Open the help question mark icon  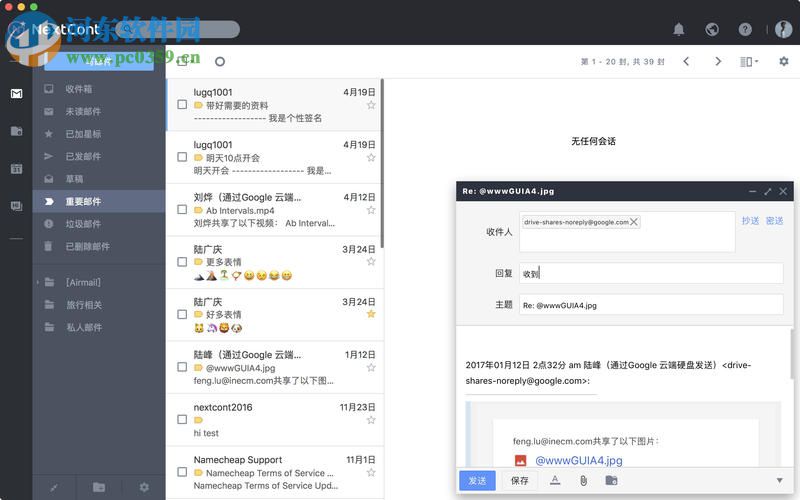click(x=745, y=29)
